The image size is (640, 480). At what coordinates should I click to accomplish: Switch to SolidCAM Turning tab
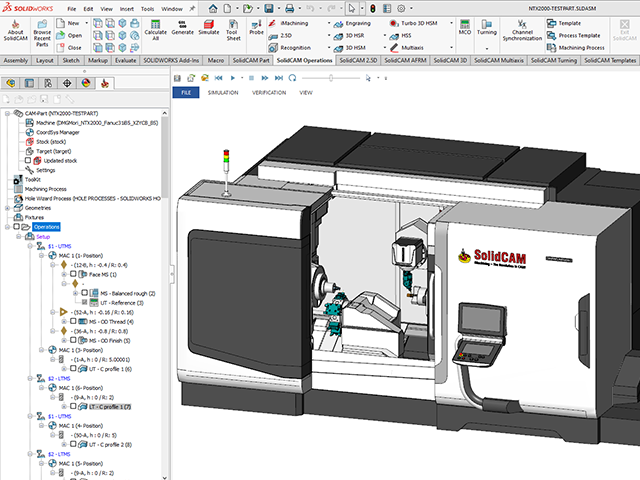click(x=553, y=60)
